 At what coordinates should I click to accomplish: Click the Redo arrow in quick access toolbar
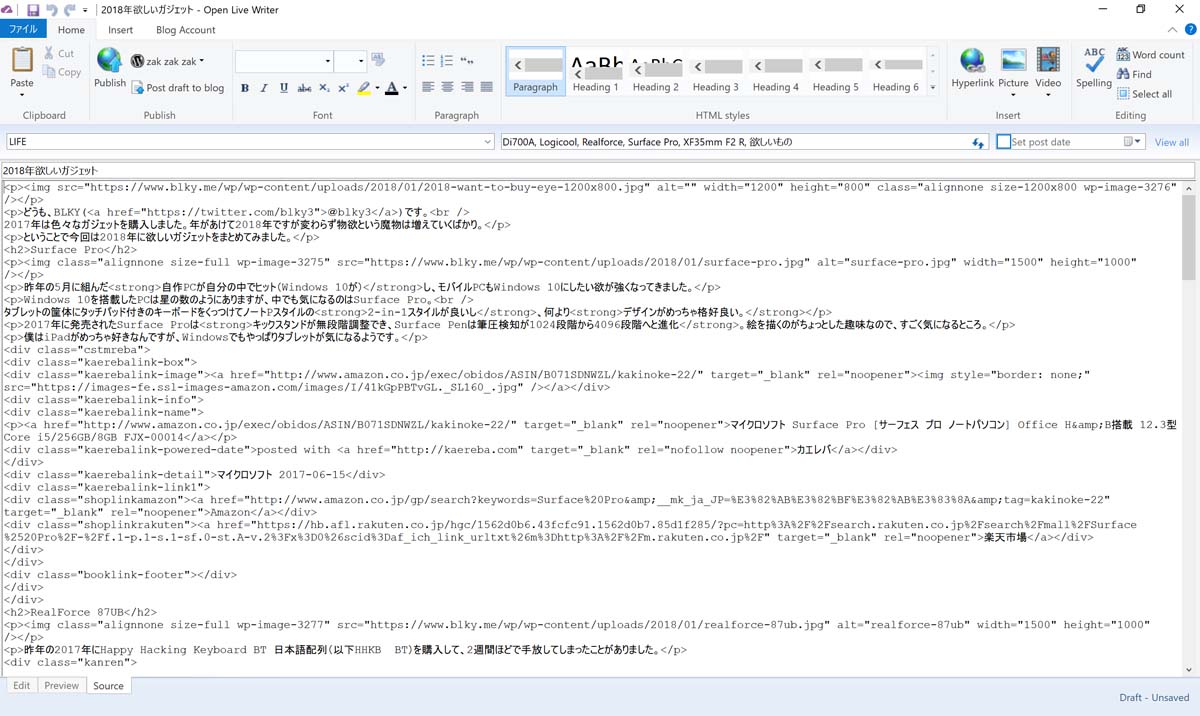[x=69, y=10]
